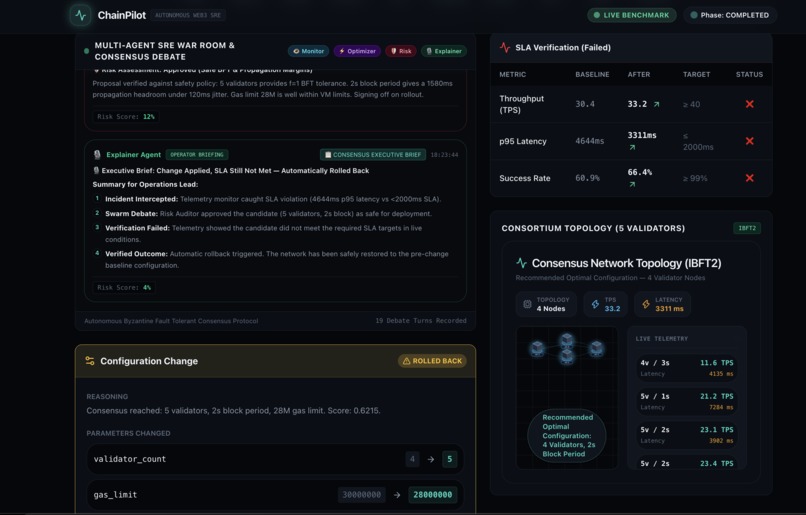Click the p95 Latency failed X icon
Viewport: 806px width, 515px height.
(749, 141)
